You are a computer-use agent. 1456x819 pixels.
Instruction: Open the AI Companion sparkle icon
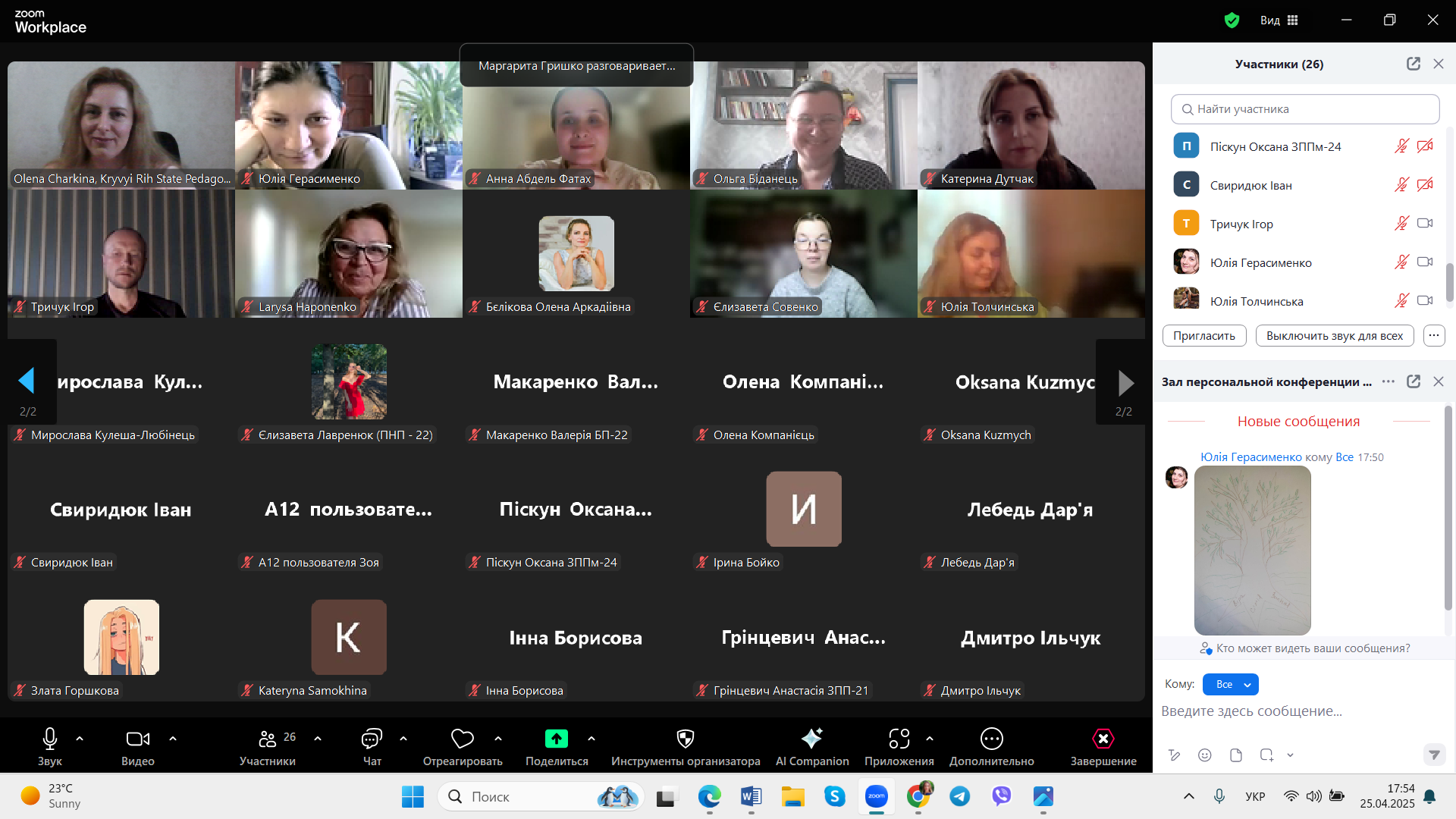(811, 739)
